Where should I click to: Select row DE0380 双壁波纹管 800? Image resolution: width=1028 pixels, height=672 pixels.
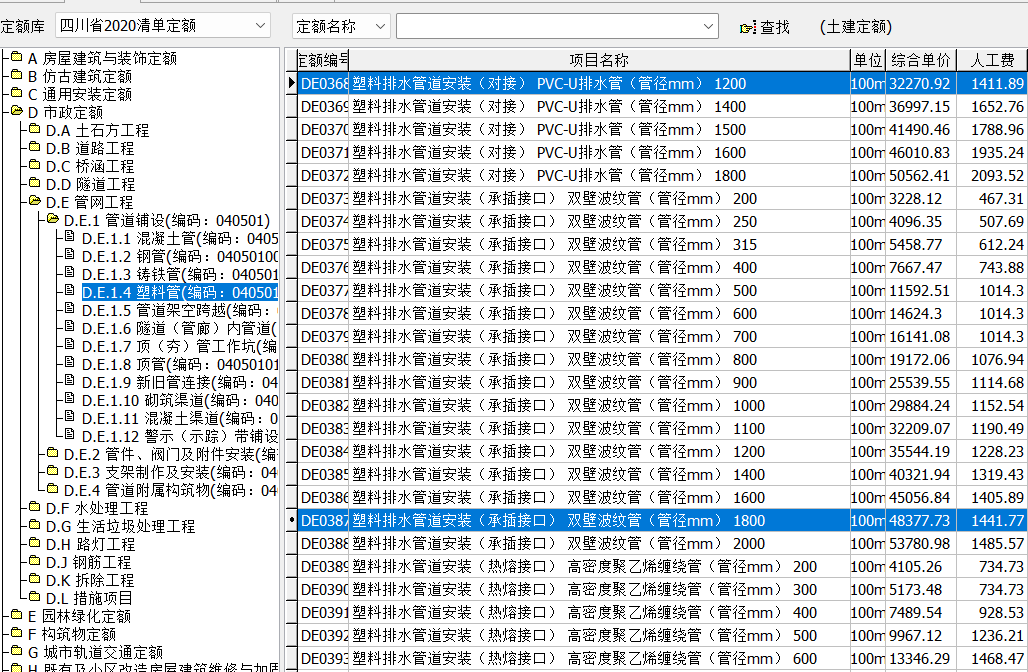[662, 359]
